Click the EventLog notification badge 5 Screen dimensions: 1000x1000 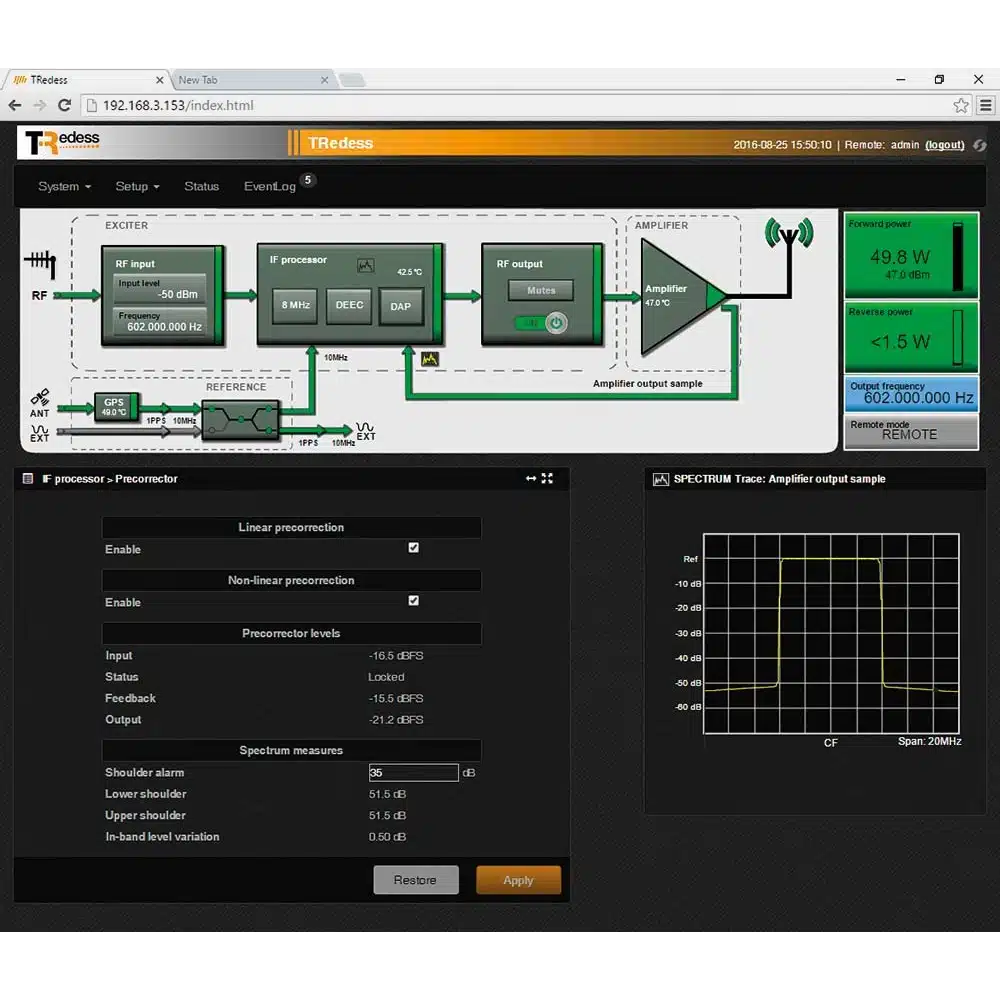(307, 180)
